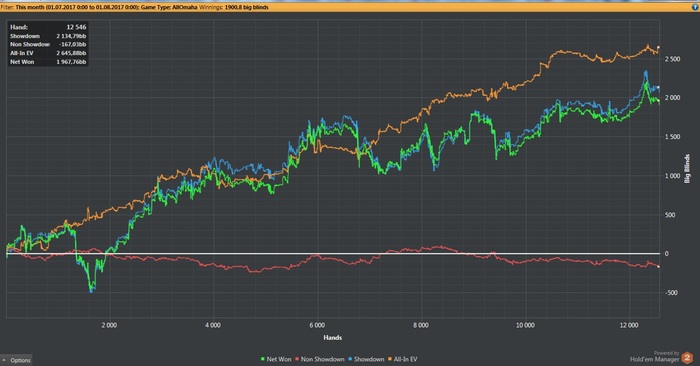
Task: Click the '-500' y-axis tick label
Action: click(671, 293)
